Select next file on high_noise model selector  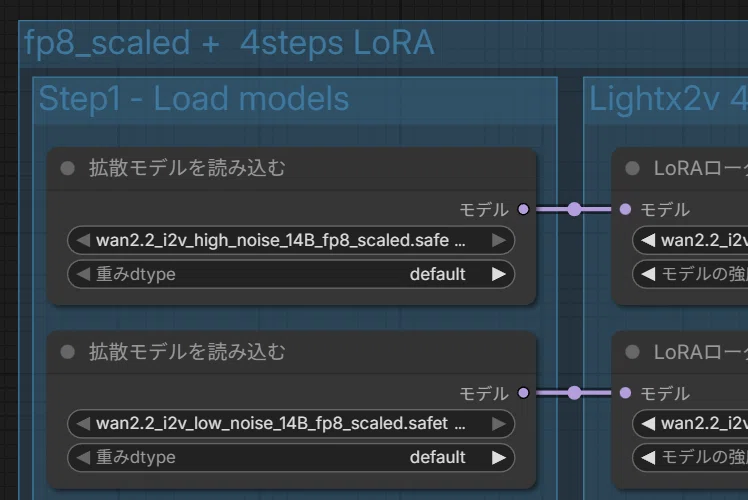pyautogui.click(x=499, y=240)
